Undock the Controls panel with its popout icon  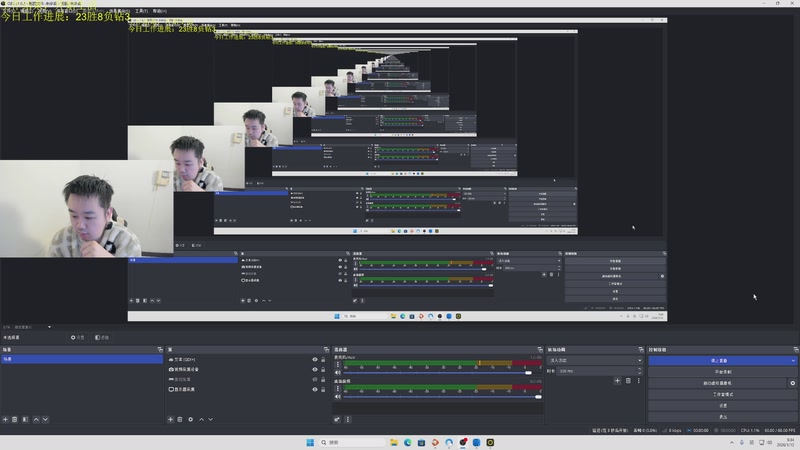pyautogui.click(x=795, y=349)
